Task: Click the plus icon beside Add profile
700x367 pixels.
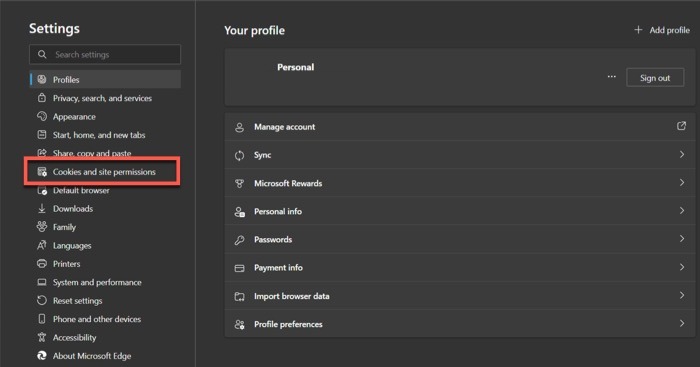Action: [638, 29]
